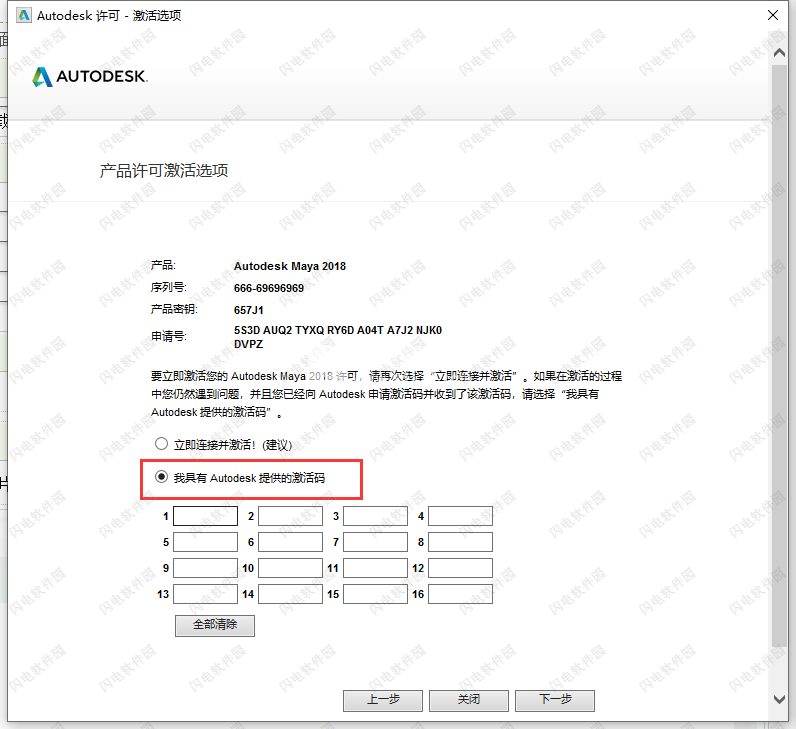Click the scrollbar down arrow
The height and width of the screenshot is (729, 796).
[x=779, y=699]
